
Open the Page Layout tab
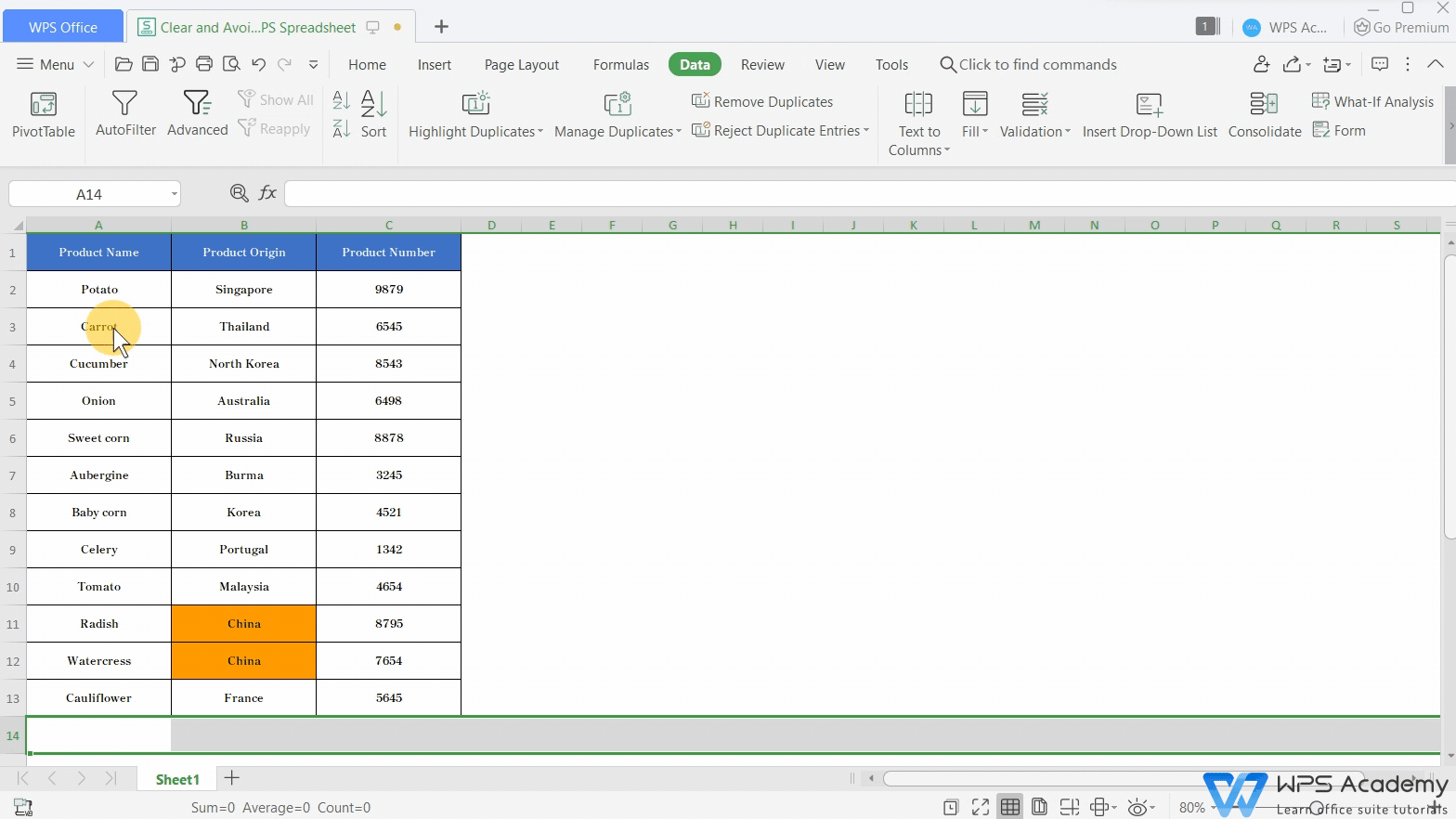[521, 64]
